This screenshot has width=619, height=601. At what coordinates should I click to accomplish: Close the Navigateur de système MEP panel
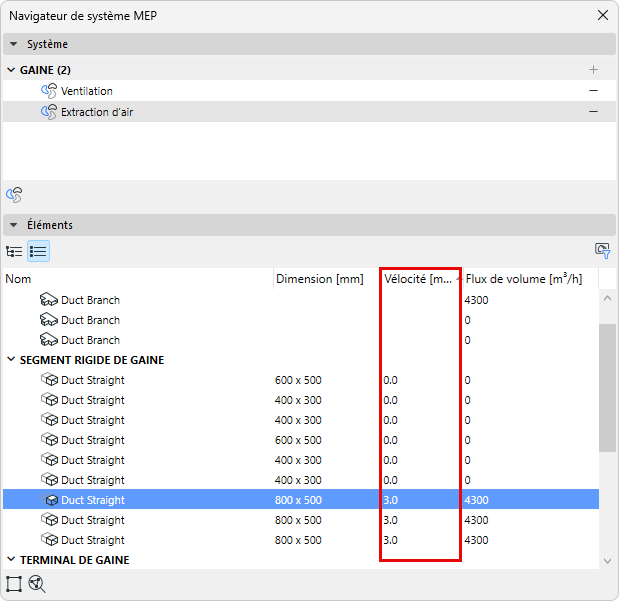click(602, 15)
